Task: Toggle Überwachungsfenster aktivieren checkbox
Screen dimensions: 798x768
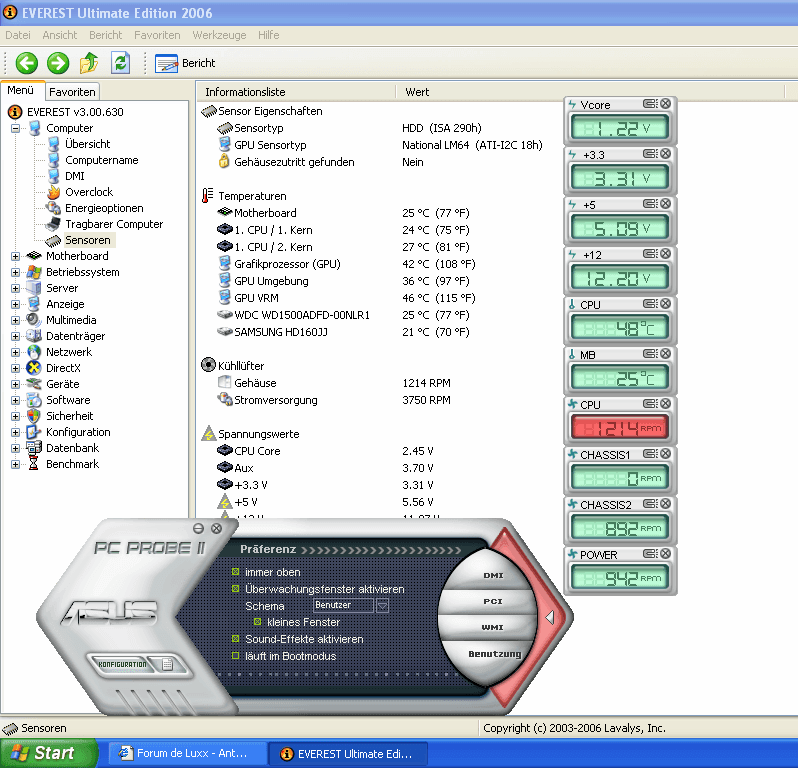Action: (236, 589)
